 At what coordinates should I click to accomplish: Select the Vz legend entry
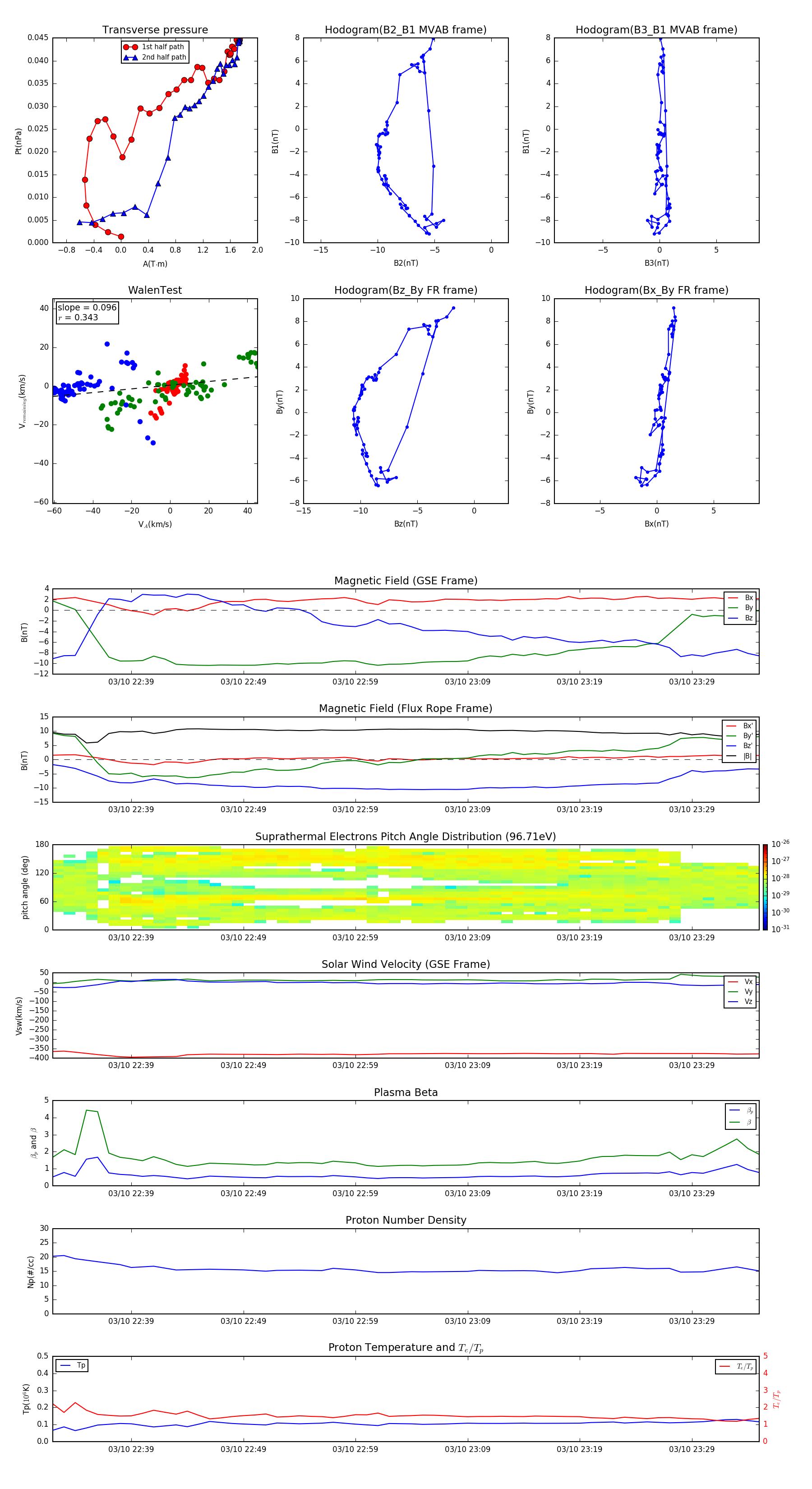pyautogui.click(x=740, y=1002)
